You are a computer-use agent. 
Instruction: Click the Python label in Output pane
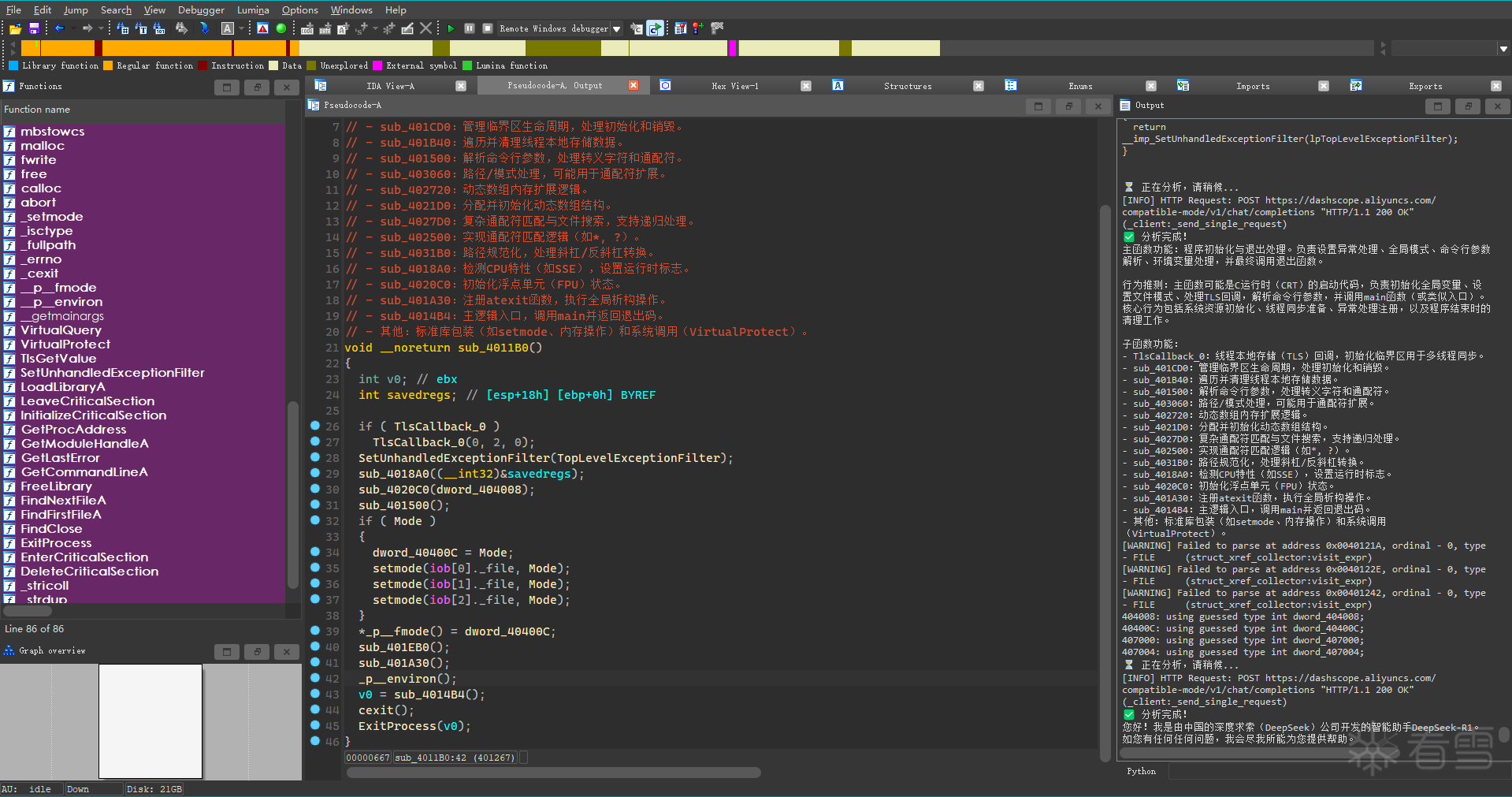1141,771
